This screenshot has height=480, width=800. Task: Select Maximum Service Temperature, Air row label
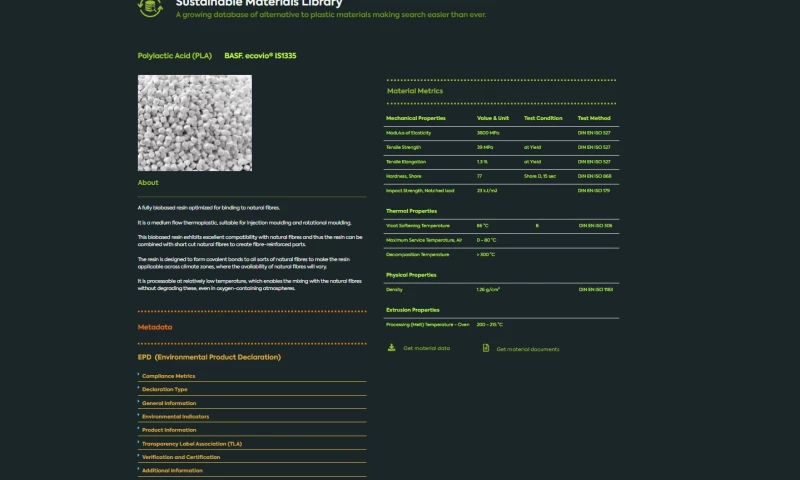424,240
